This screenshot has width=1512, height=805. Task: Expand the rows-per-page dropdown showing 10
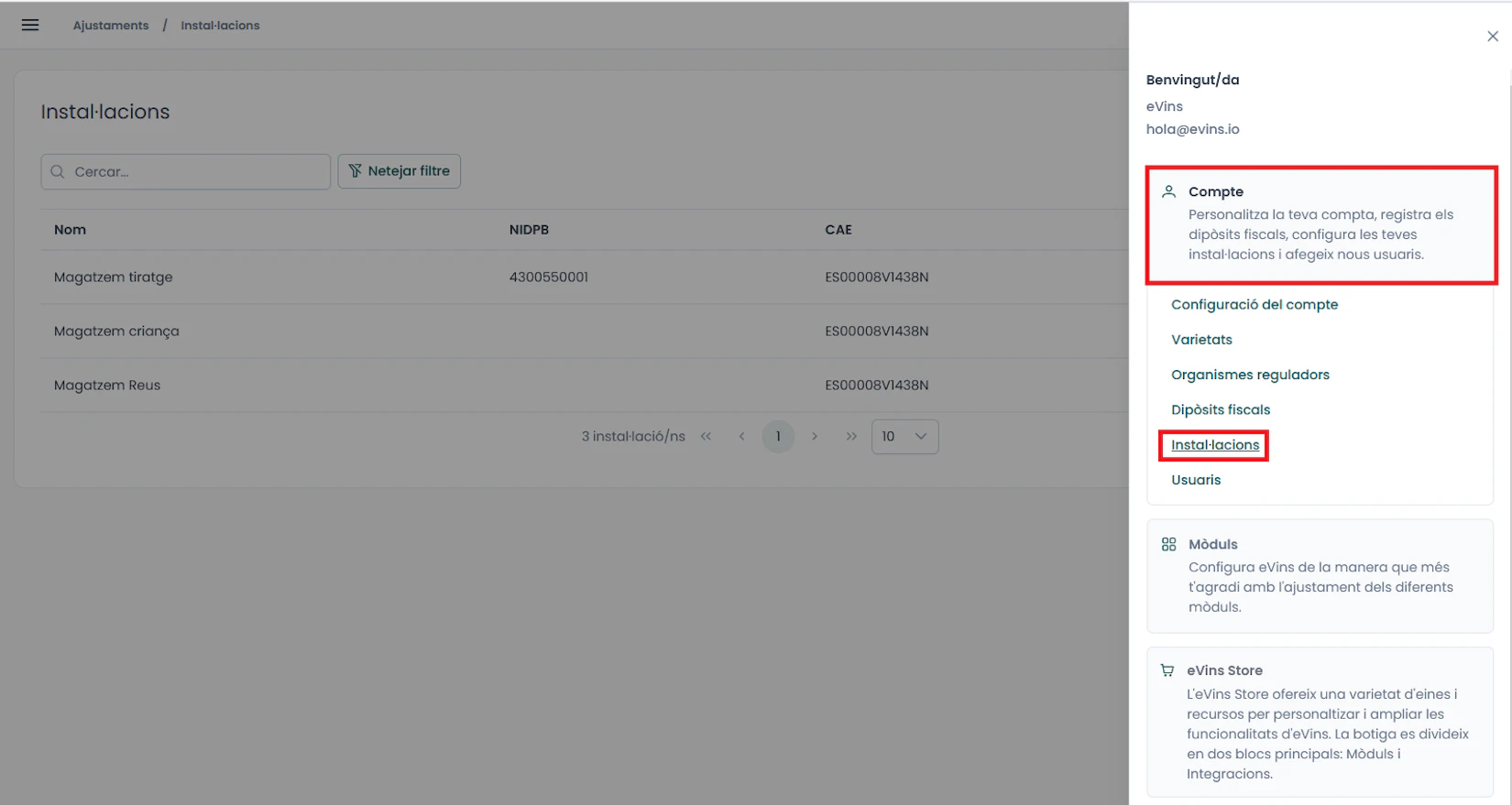904,437
